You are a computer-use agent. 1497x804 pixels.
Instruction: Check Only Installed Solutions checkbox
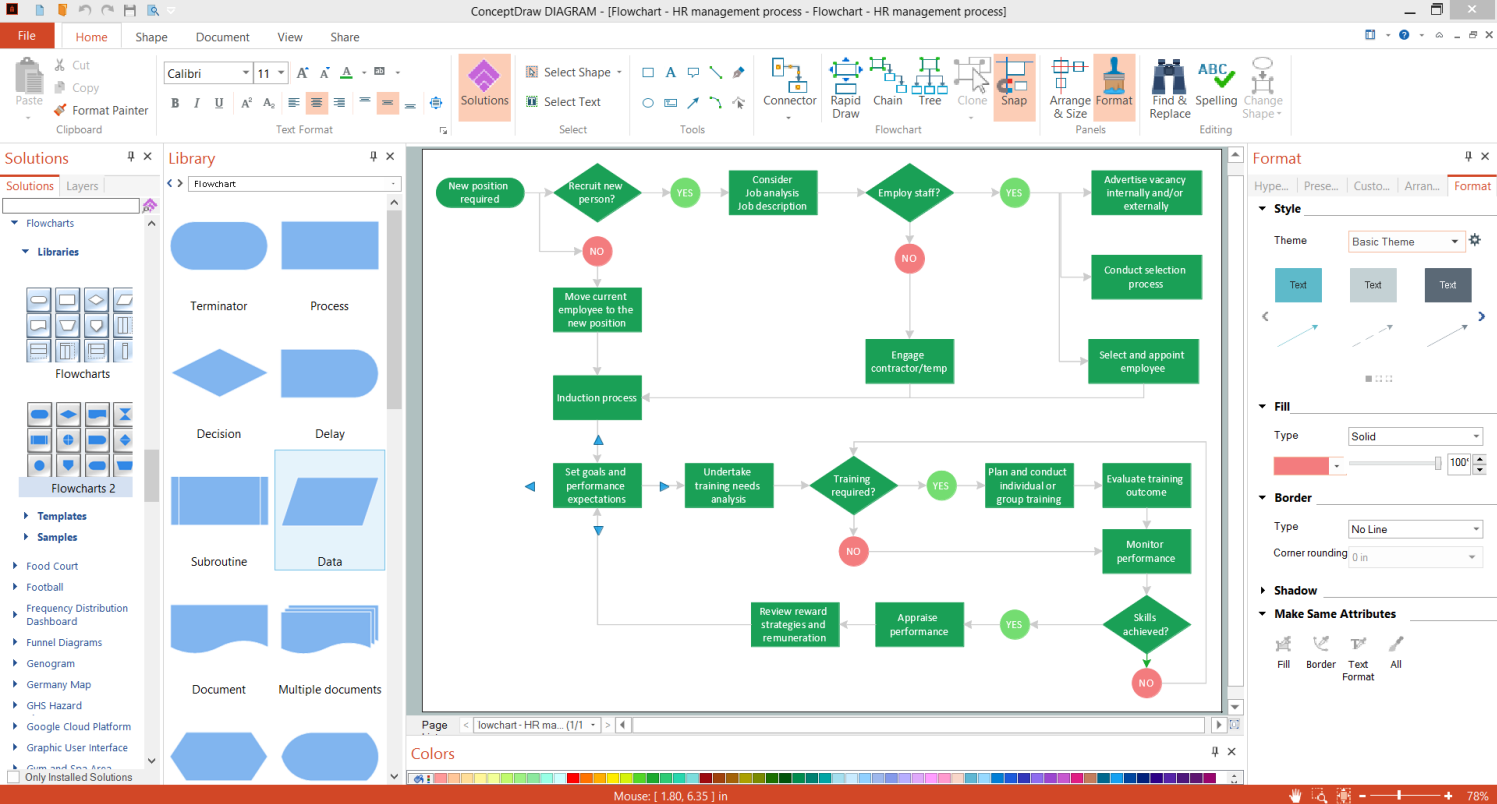[x=13, y=777]
